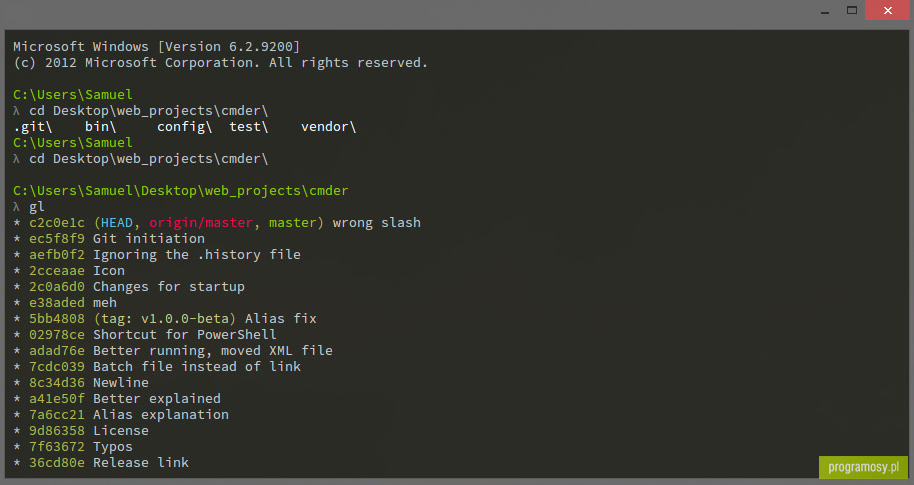The width and height of the screenshot is (914, 485).
Task: Maximize the terminal window
Action: point(852,10)
